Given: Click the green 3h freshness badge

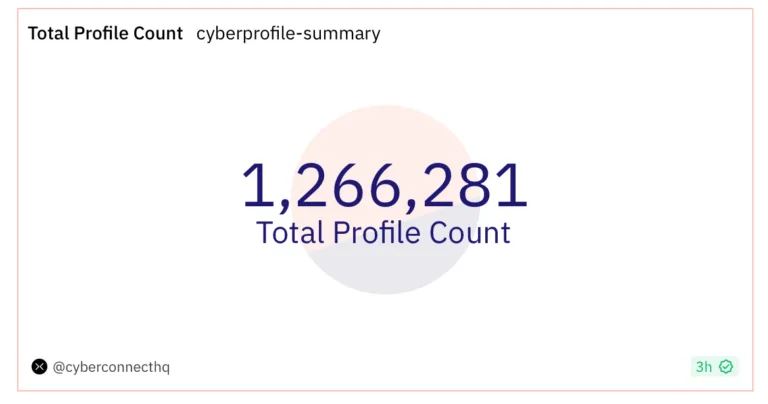Looking at the screenshot, I should pos(714,367).
